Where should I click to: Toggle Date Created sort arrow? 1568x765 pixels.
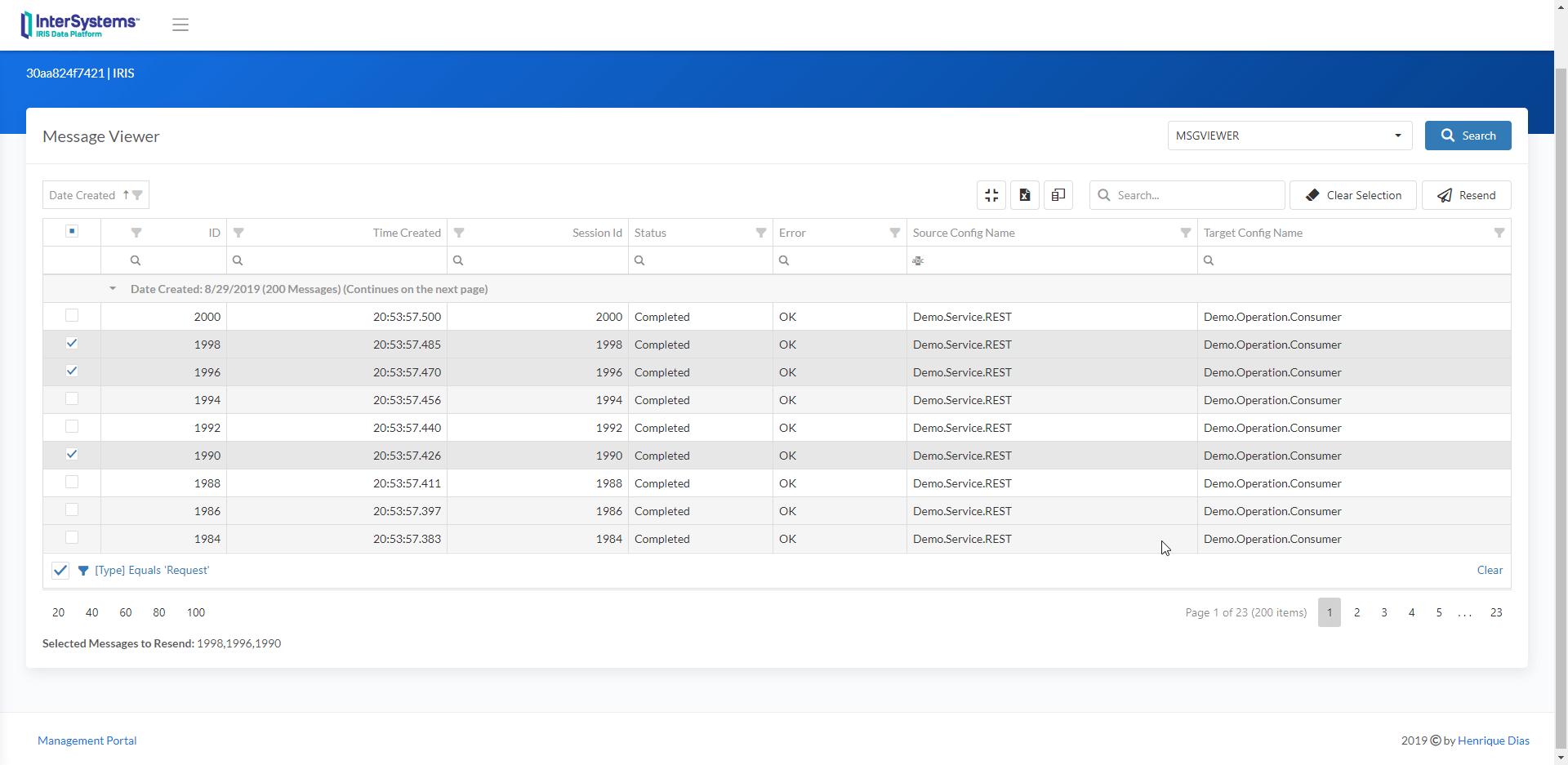(x=126, y=195)
